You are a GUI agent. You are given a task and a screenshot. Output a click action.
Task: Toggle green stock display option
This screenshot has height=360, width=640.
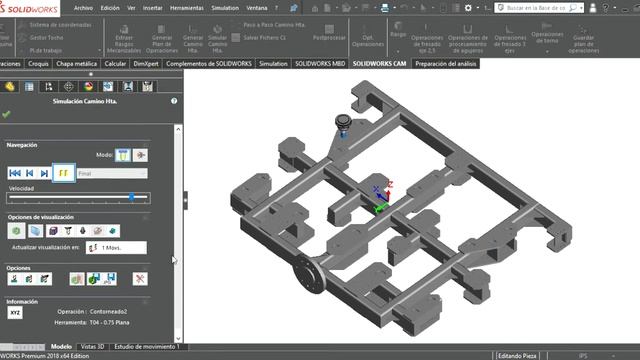point(16,231)
